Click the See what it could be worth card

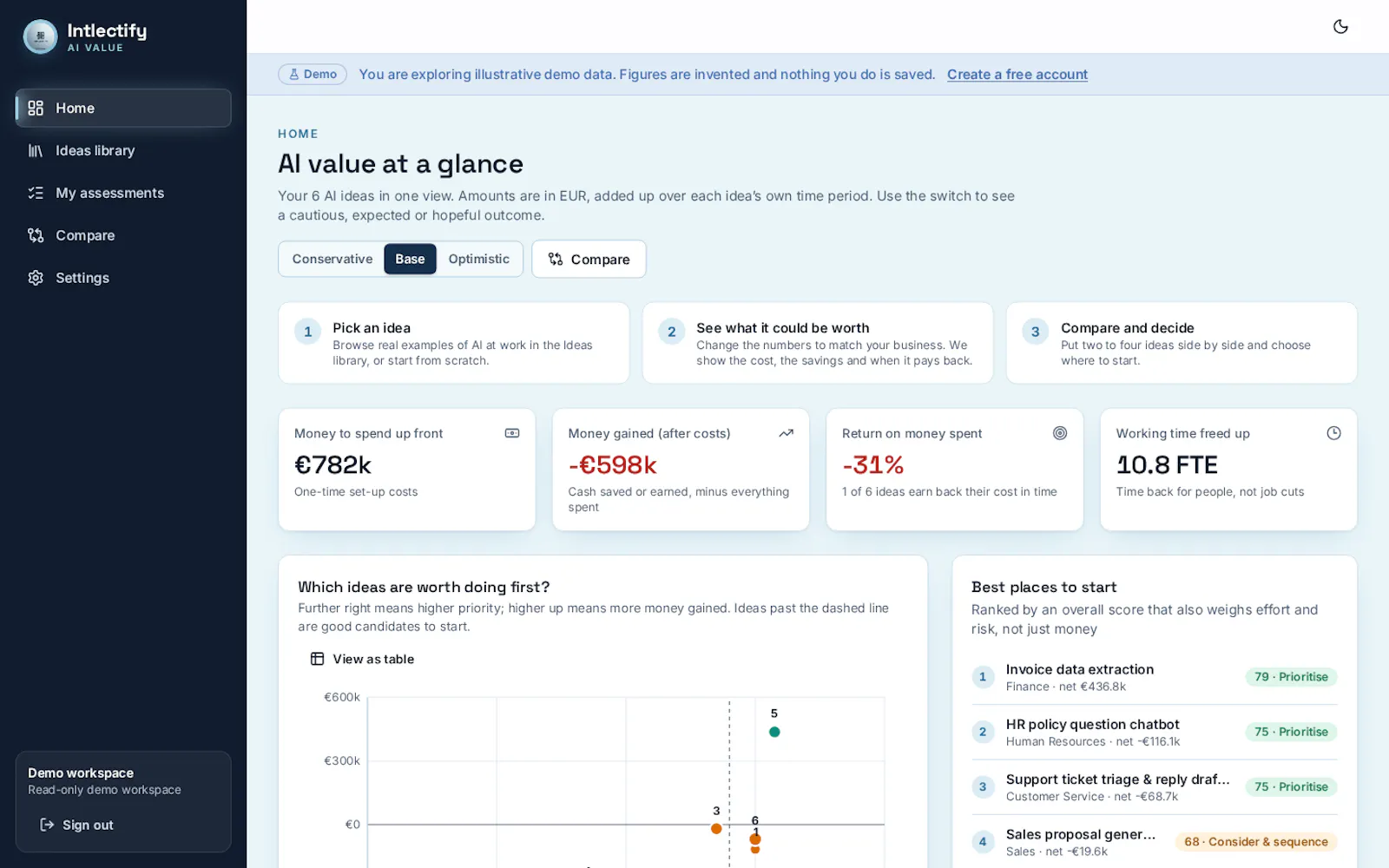818,343
